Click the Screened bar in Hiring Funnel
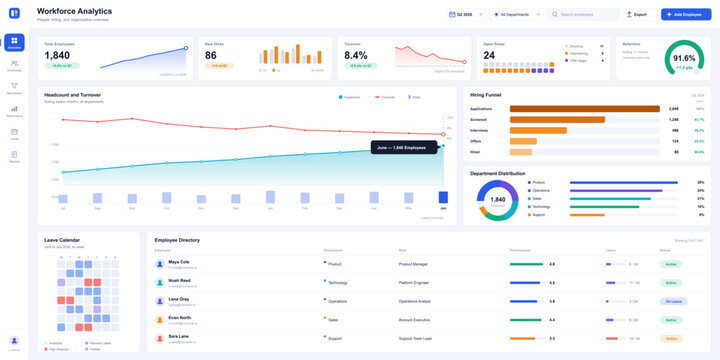720x360 pixels. [x=557, y=119]
